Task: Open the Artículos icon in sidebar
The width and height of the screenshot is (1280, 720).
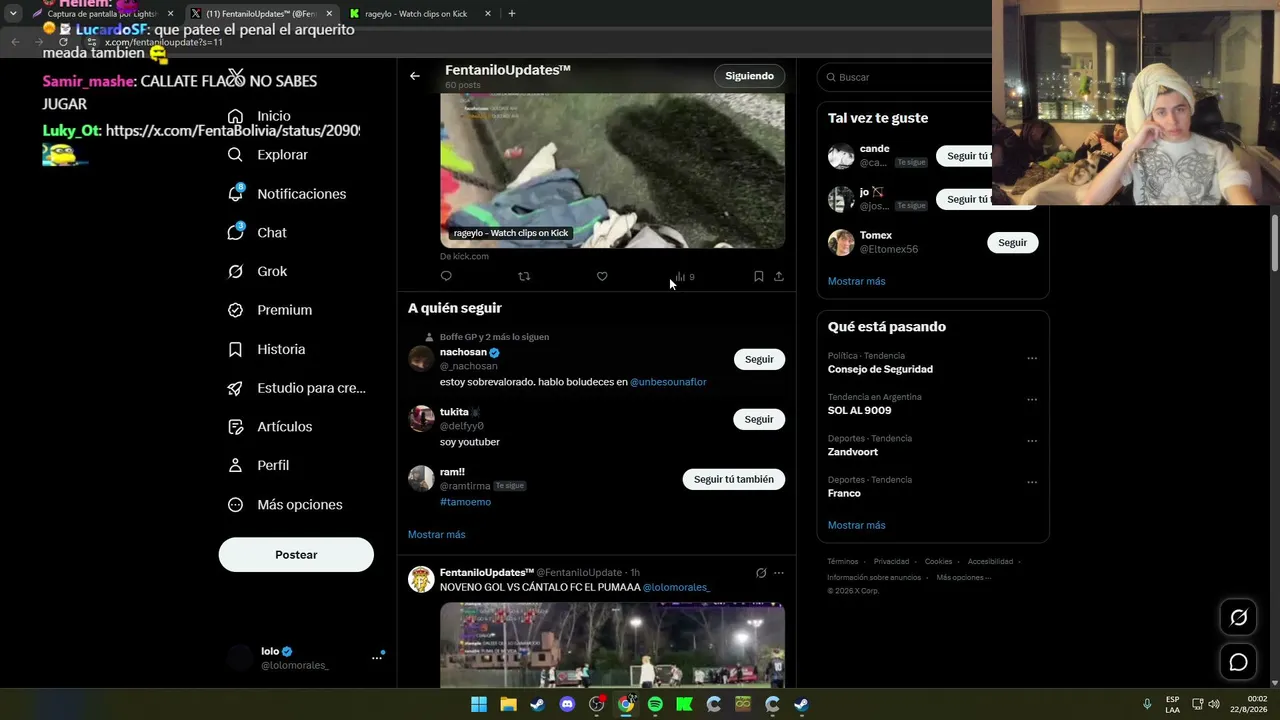Action: pyautogui.click(x=235, y=427)
